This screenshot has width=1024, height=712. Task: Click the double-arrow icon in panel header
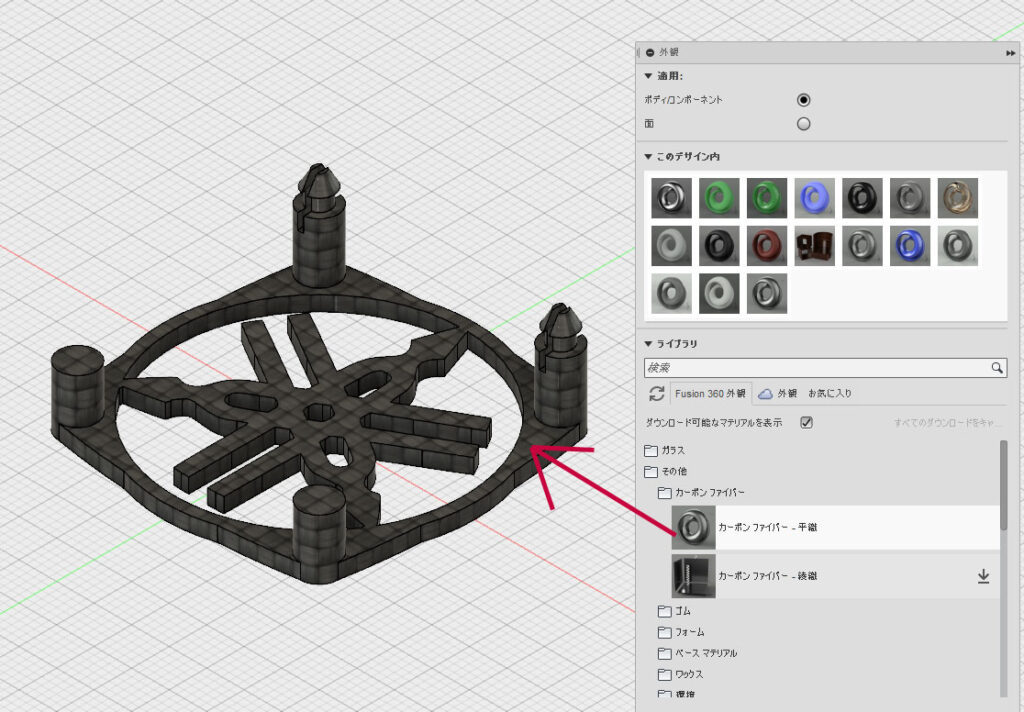1010,52
